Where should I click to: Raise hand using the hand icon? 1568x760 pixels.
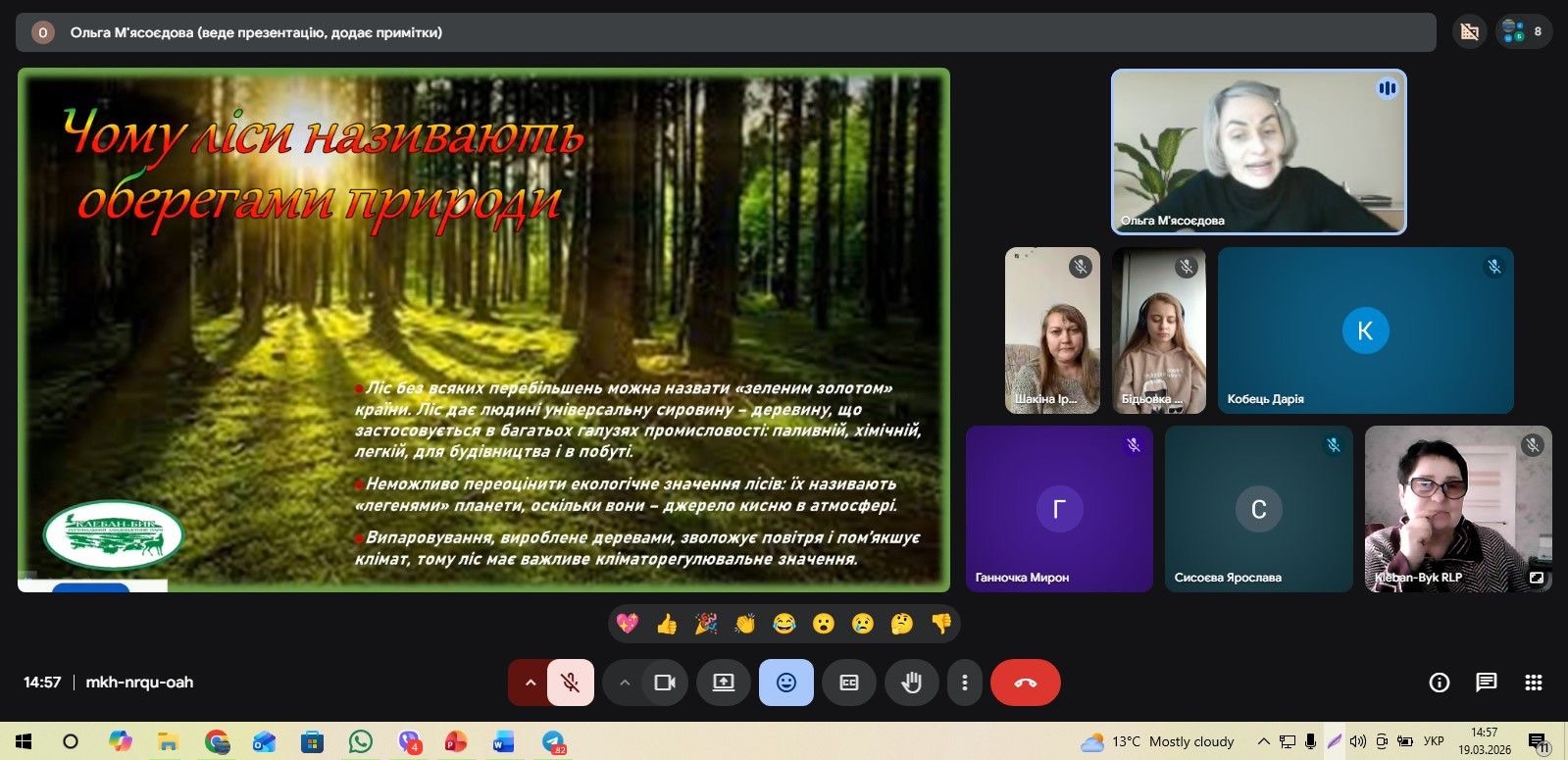[912, 683]
